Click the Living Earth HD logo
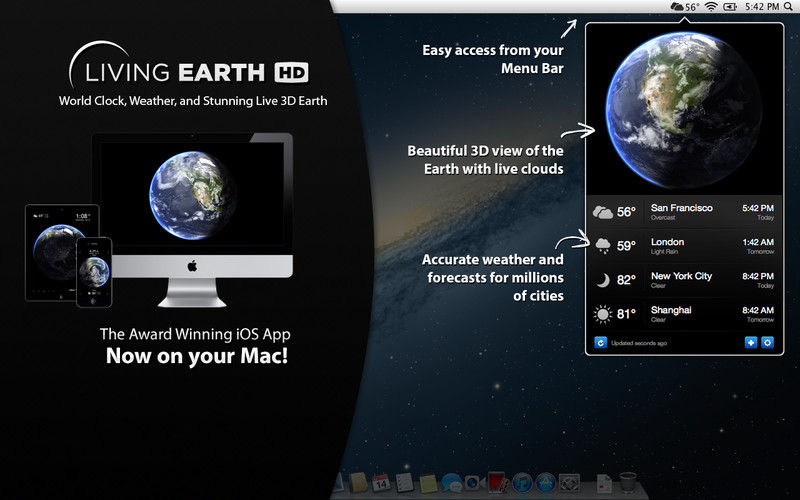This screenshot has height=500, width=800. click(x=189, y=65)
